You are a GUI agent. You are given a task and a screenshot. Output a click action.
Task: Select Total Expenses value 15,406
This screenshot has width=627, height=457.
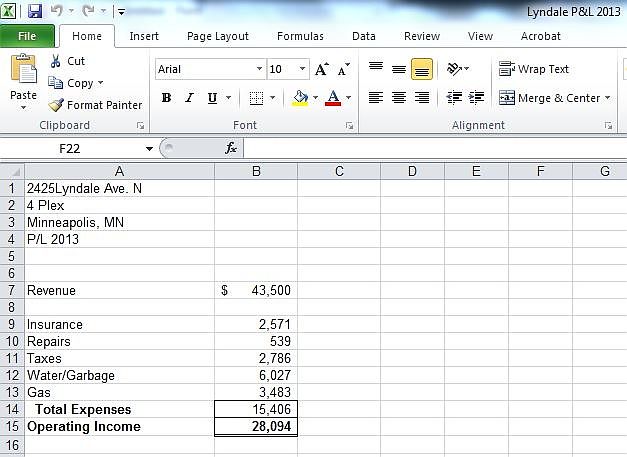click(256, 409)
